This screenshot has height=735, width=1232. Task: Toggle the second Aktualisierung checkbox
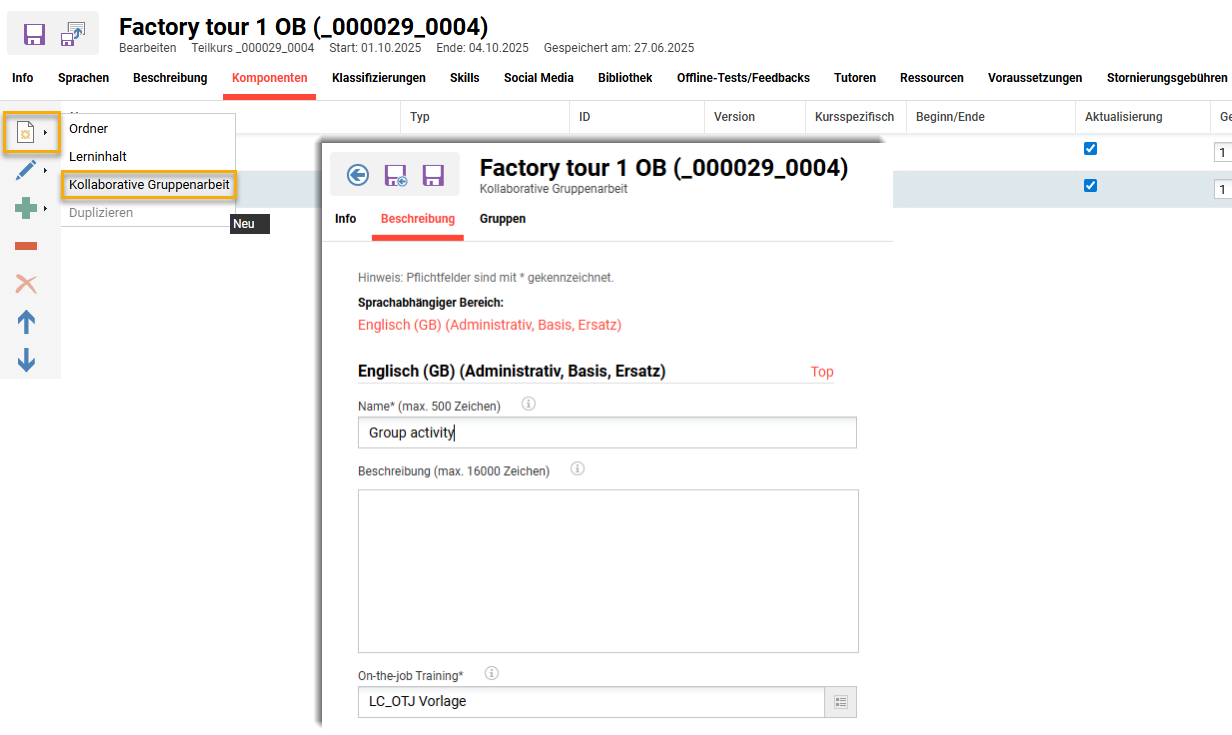[1090, 185]
